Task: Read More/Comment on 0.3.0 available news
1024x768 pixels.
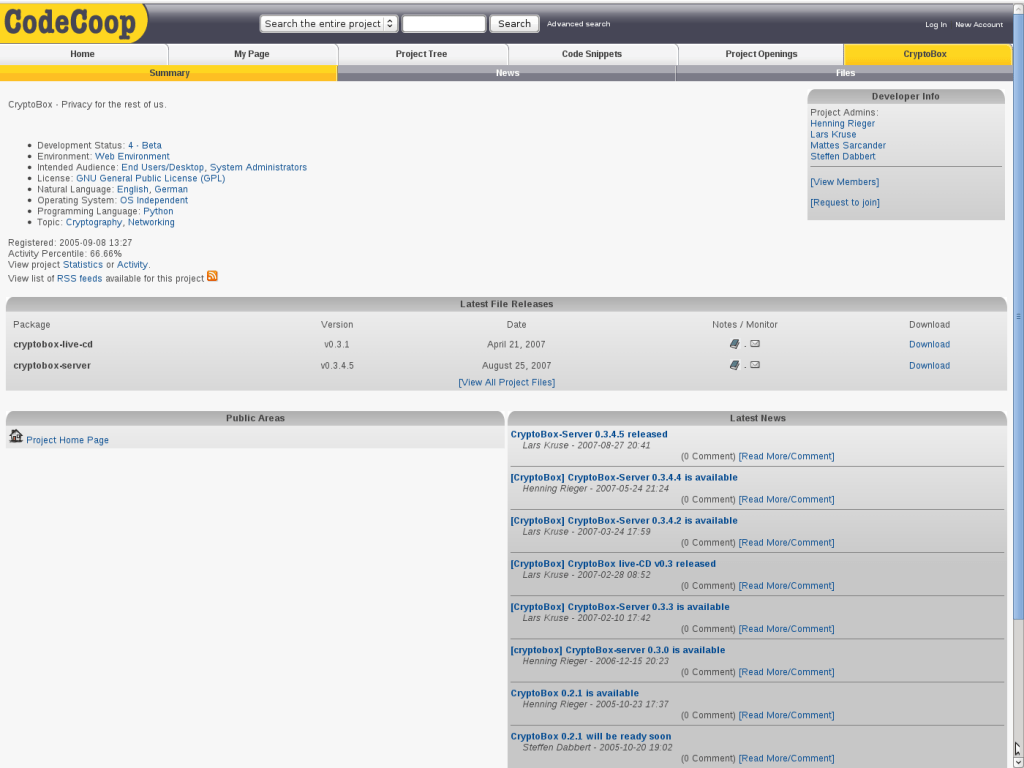Action: (x=786, y=672)
